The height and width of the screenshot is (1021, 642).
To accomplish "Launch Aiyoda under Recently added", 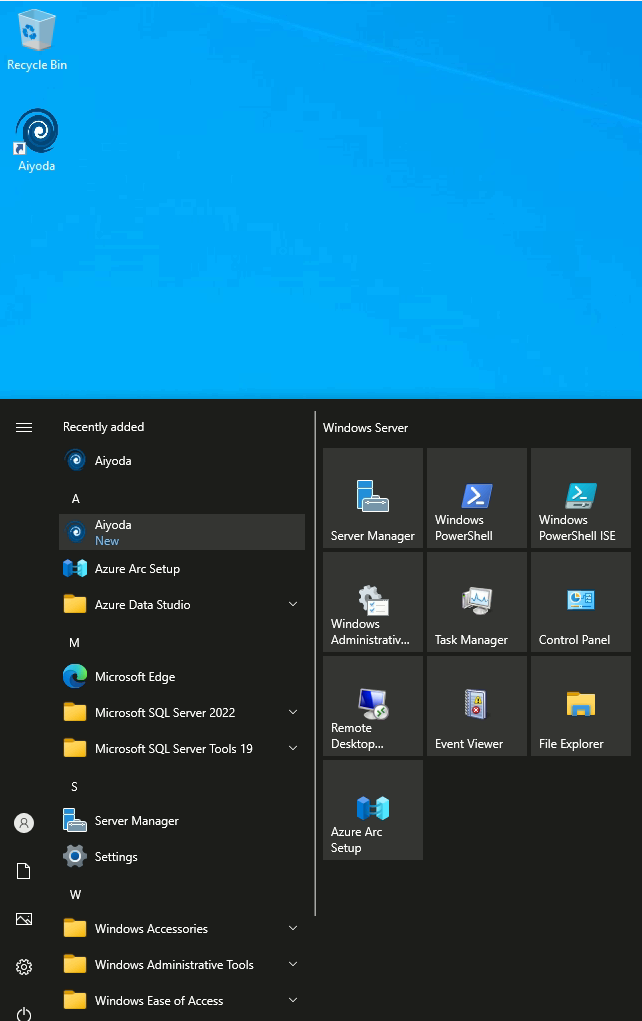I will 182,461.
